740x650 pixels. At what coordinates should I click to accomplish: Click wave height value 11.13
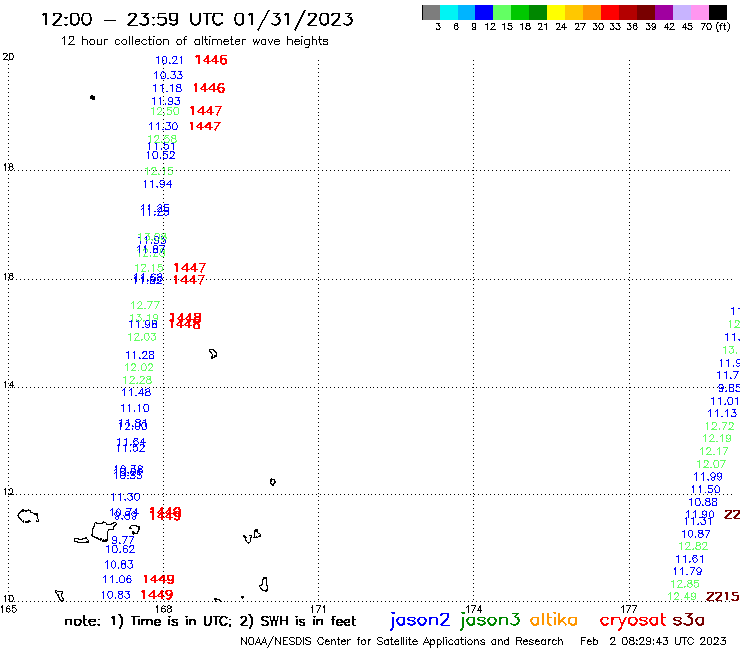722,414
